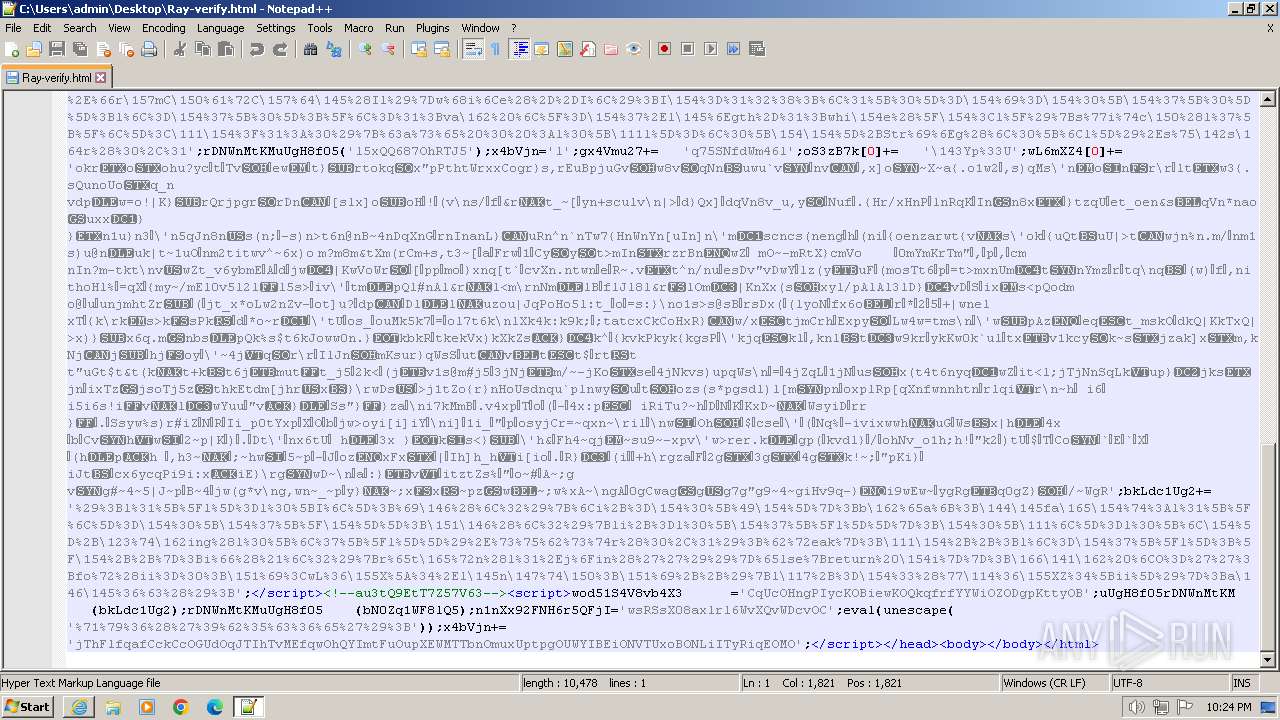Click the Open file toolbar icon

(34, 49)
